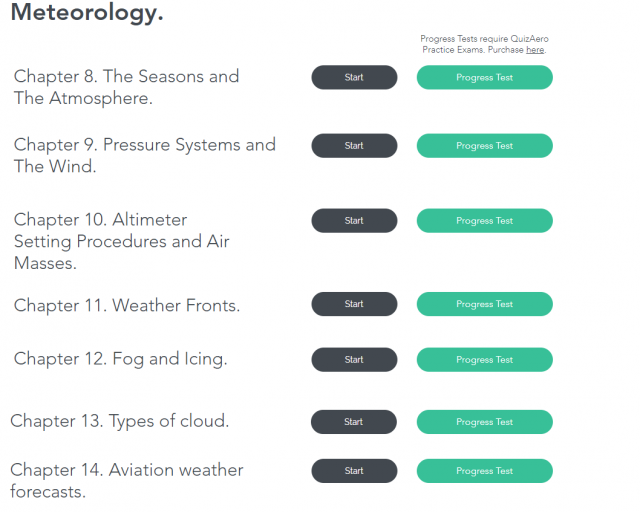The image size is (640, 512).
Task: Start Chapter 12 Fog and Icing
Action: 354,360
